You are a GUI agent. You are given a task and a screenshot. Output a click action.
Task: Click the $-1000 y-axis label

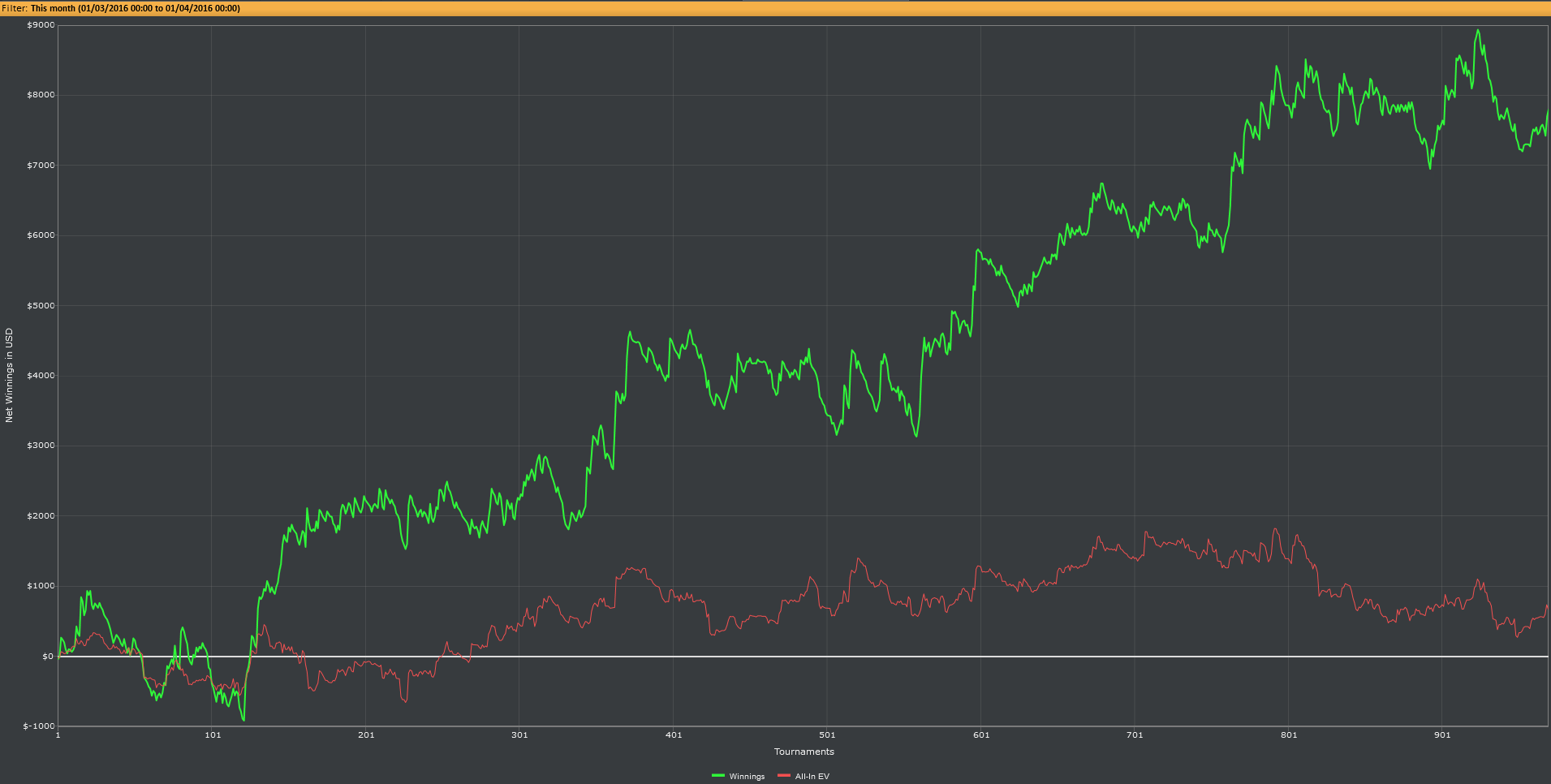[x=39, y=726]
